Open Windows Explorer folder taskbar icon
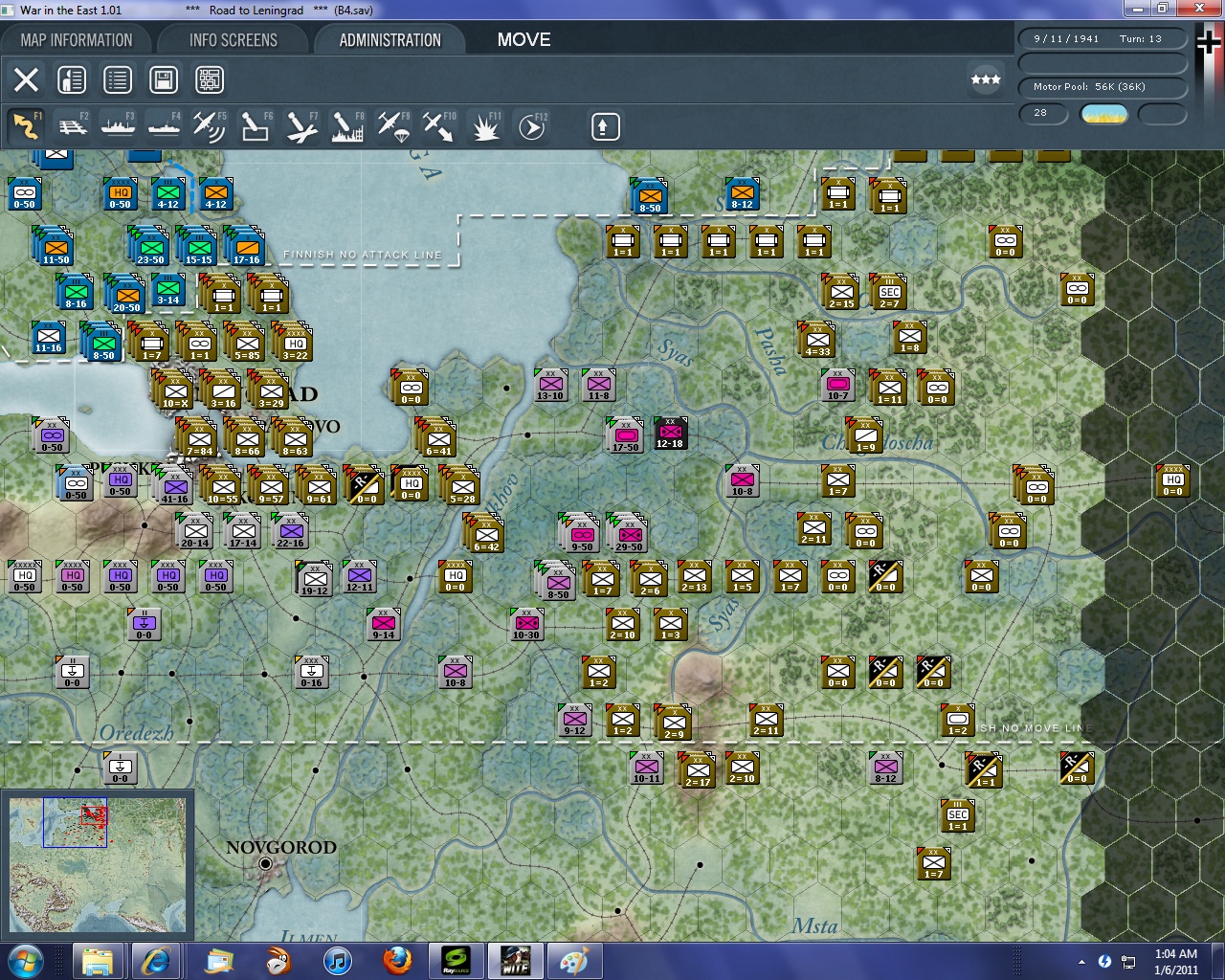The height and width of the screenshot is (980, 1225). (x=97, y=960)
